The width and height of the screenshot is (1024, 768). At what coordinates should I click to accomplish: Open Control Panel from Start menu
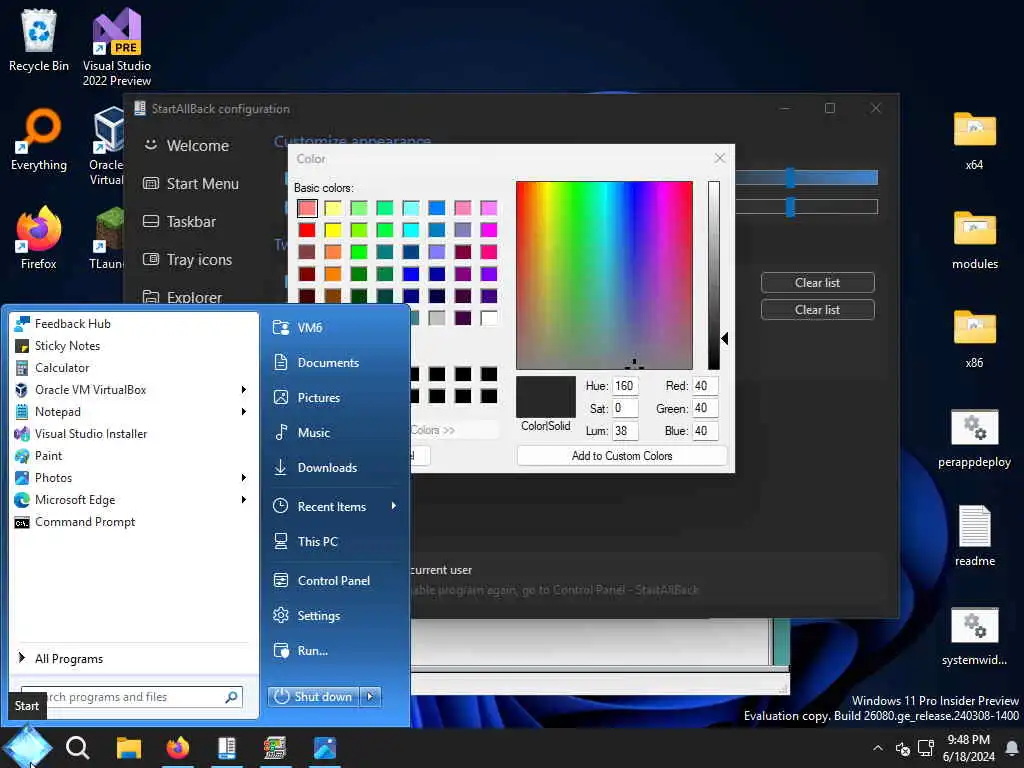[x=336, y=581]
